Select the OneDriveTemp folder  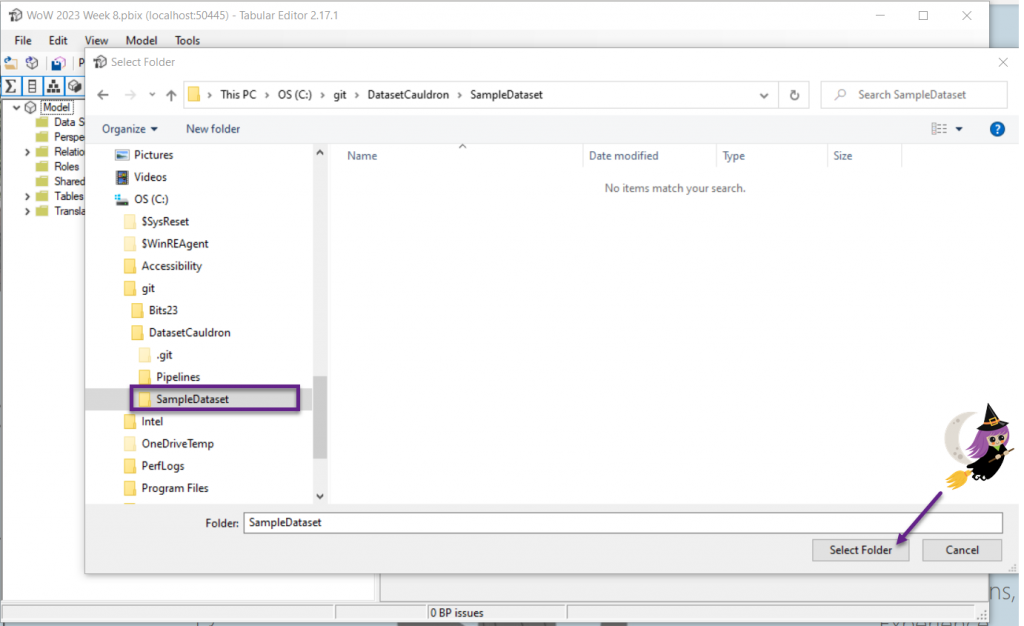(x=178, y=443)
